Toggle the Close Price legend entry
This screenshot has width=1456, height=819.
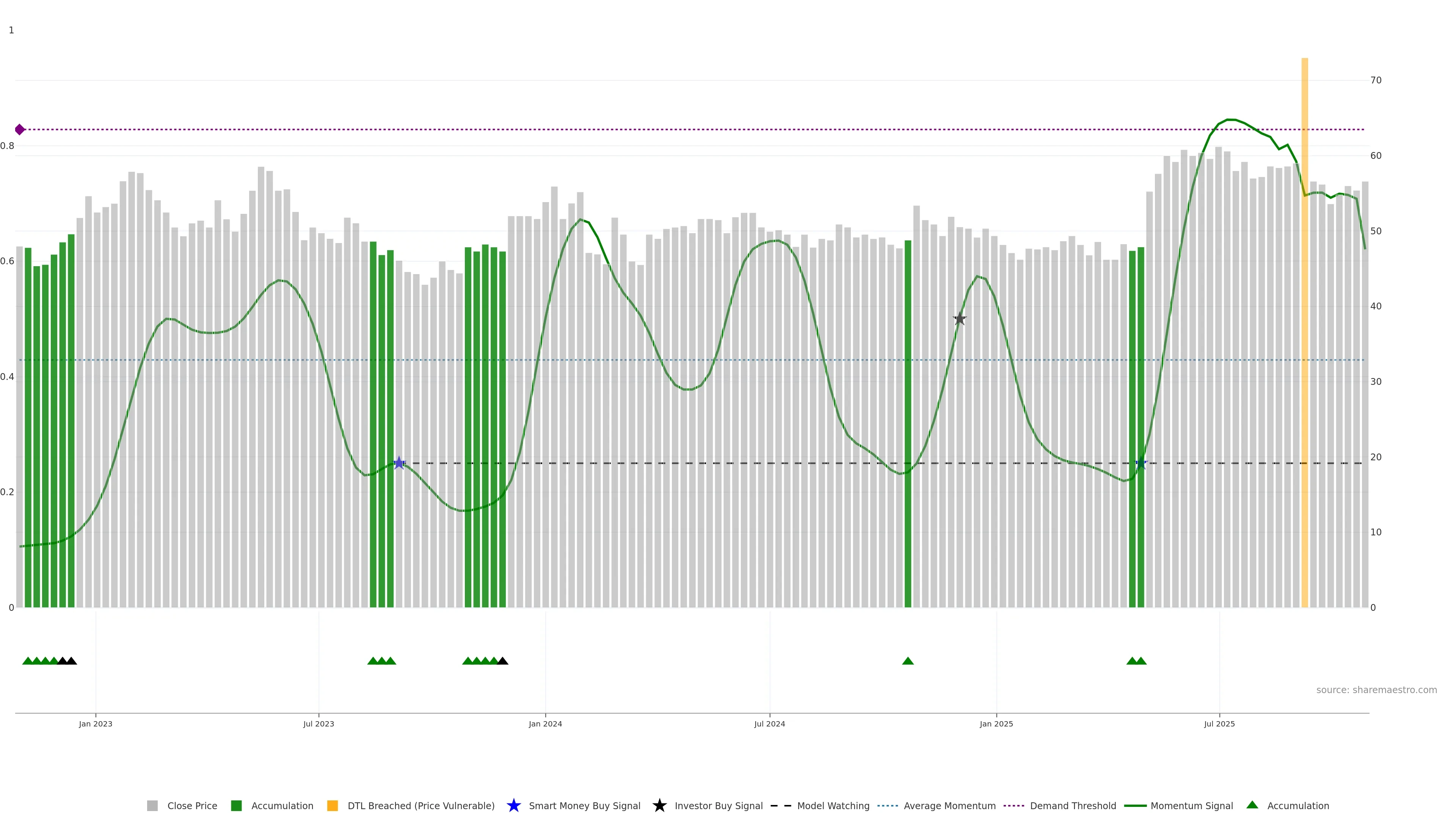click(191, 805)
